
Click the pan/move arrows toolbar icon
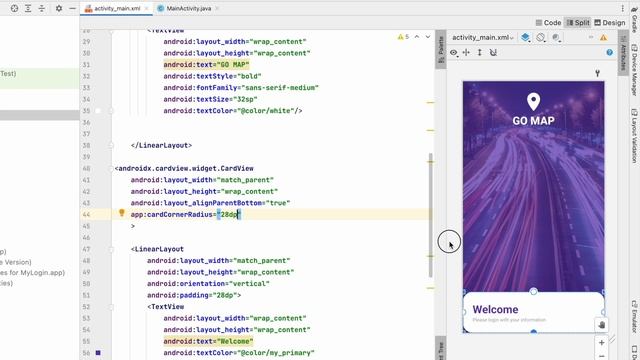(x=466, y=52)
